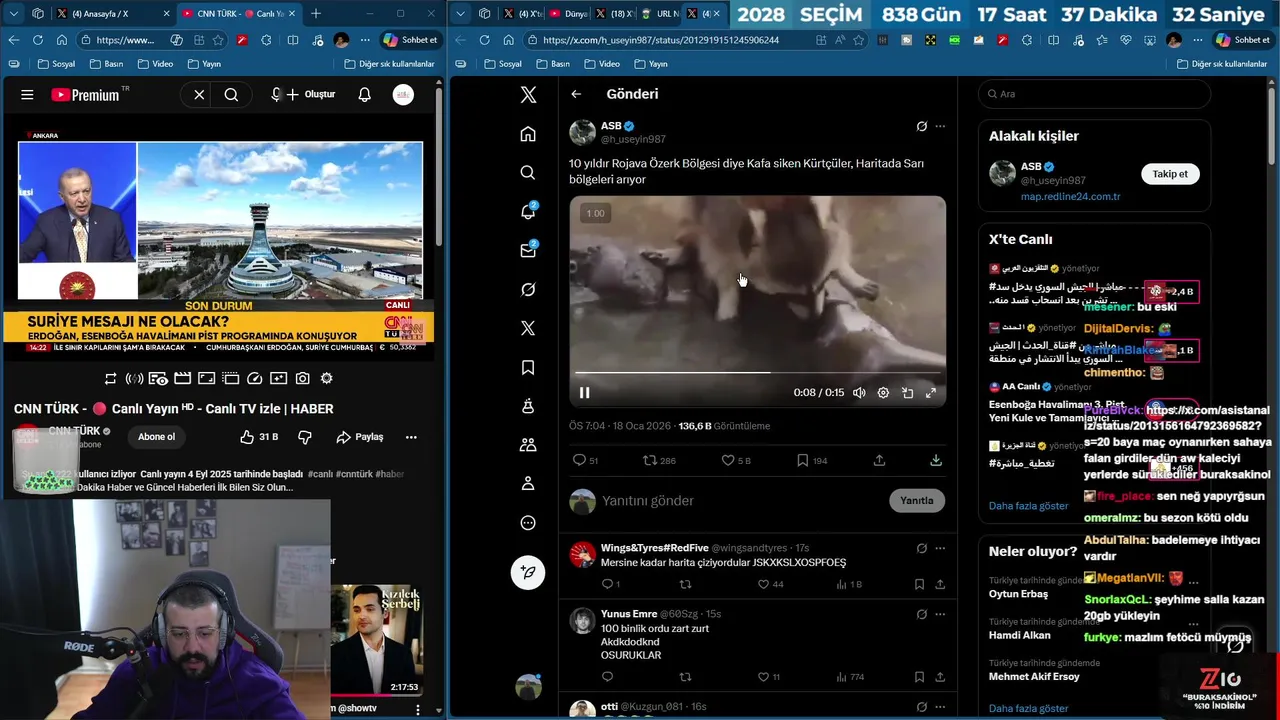Open profile icon in X sidebar
1280x720 pixels.
point(528,484)
